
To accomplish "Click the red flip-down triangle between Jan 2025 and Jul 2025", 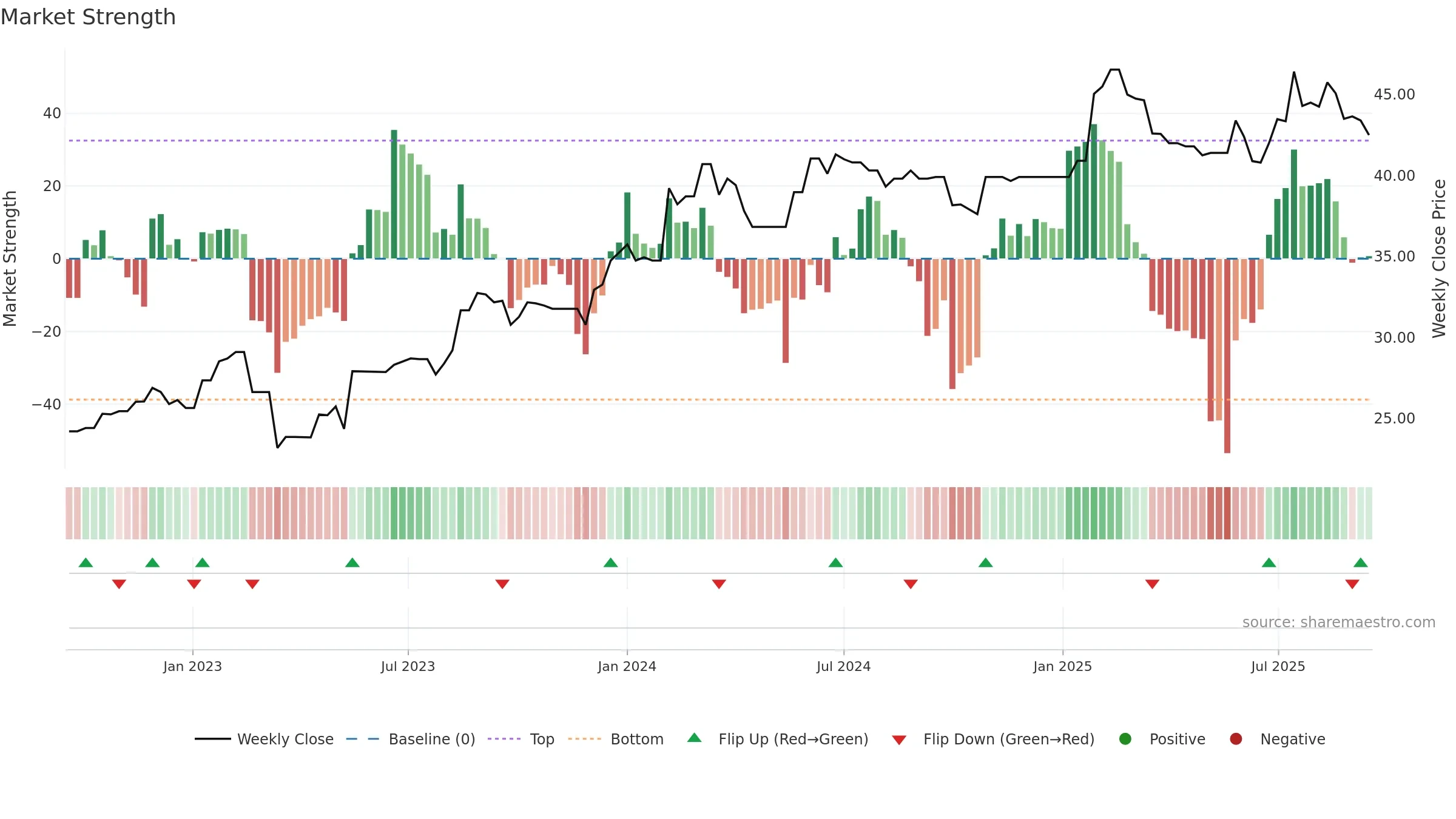I will [1153, 584].
